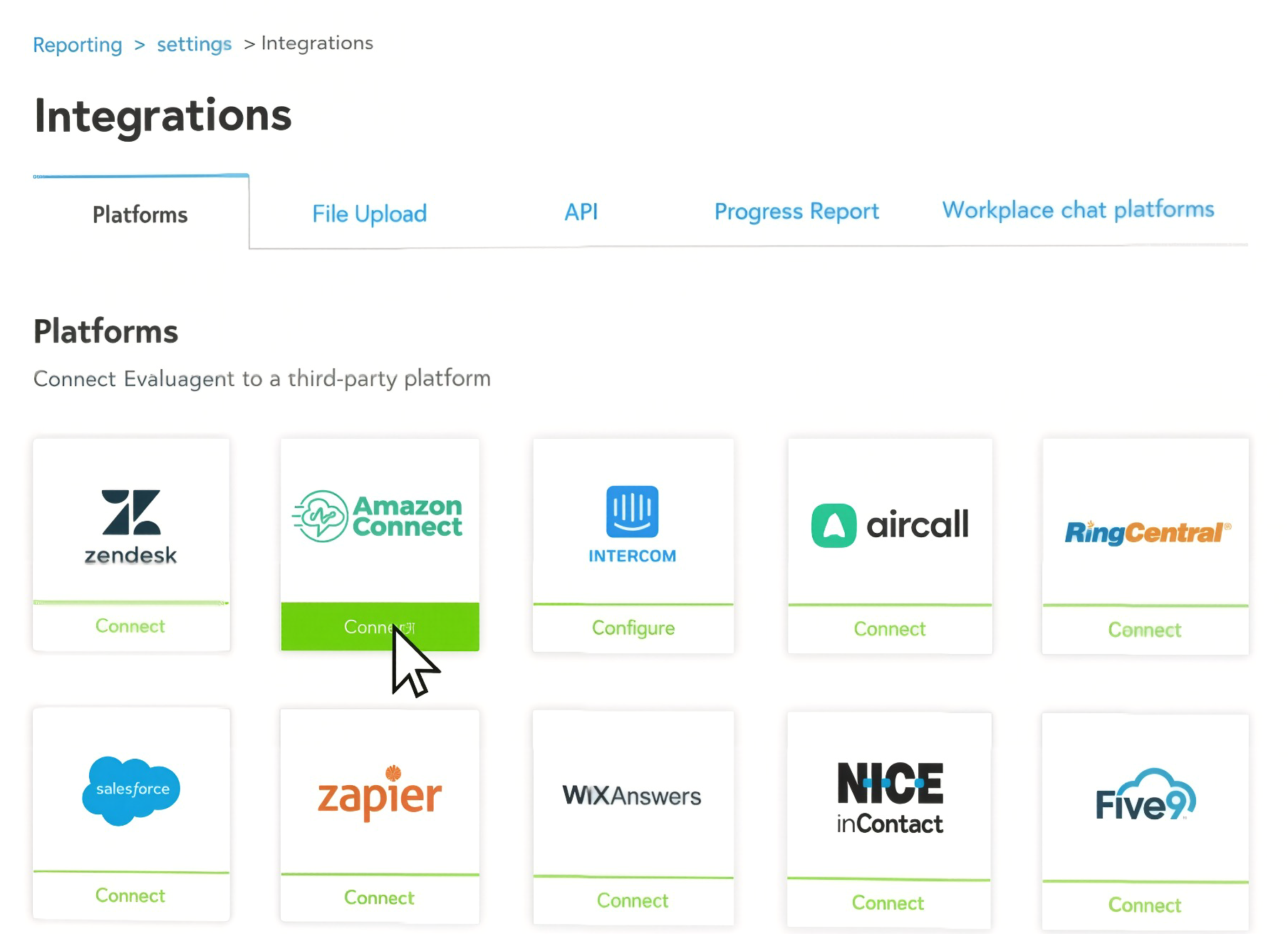Switch to Workplace chat platforms tab
This screenshot has width=1288, height=934.
(1079, 209)
